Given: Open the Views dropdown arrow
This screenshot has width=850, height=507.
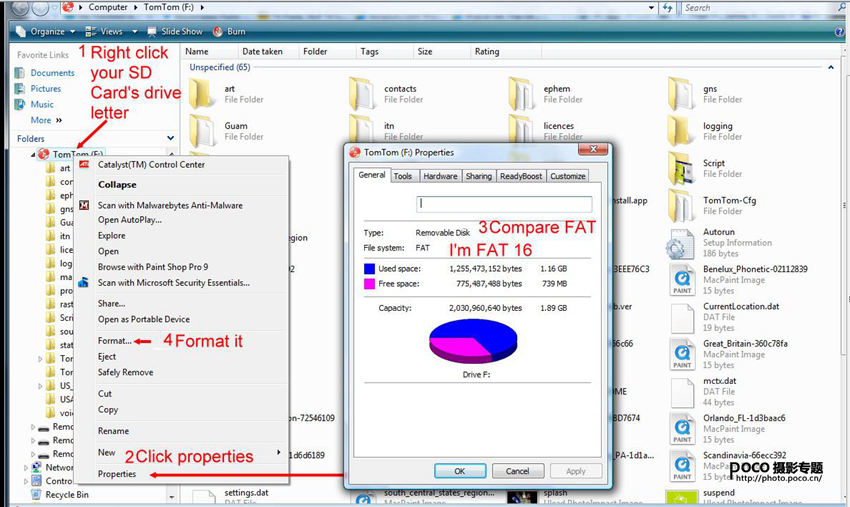Looking at the screenshot, I should coord(134,31).
